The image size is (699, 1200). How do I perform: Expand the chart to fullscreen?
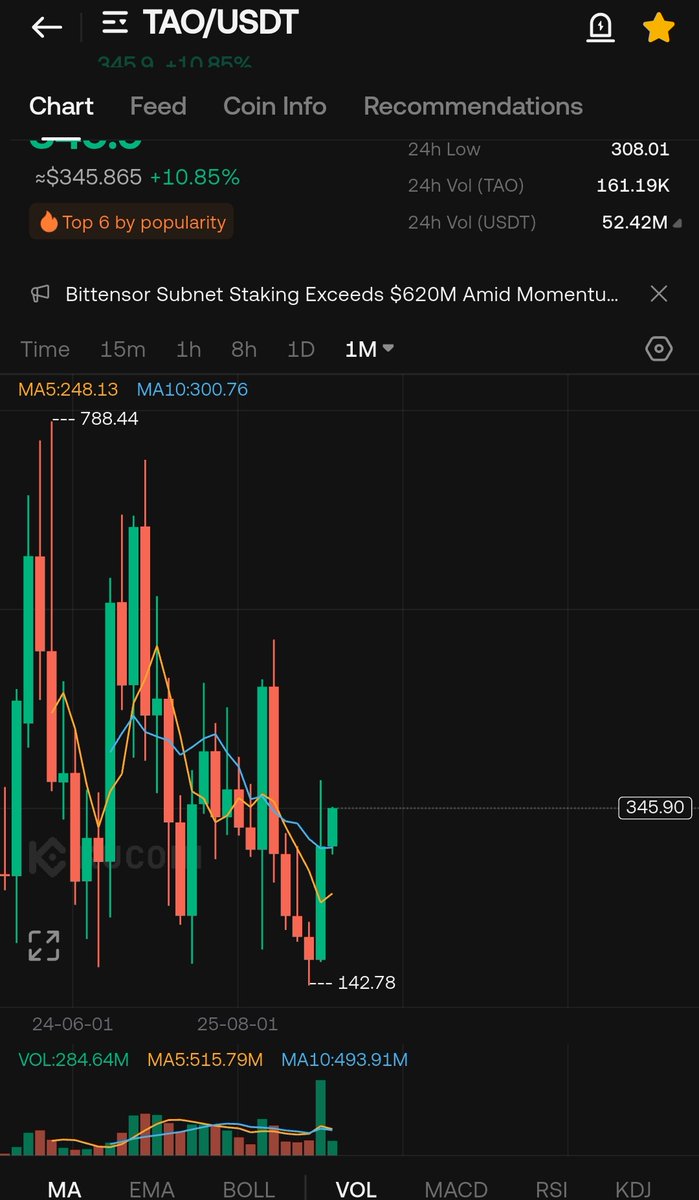click(43, 945)
